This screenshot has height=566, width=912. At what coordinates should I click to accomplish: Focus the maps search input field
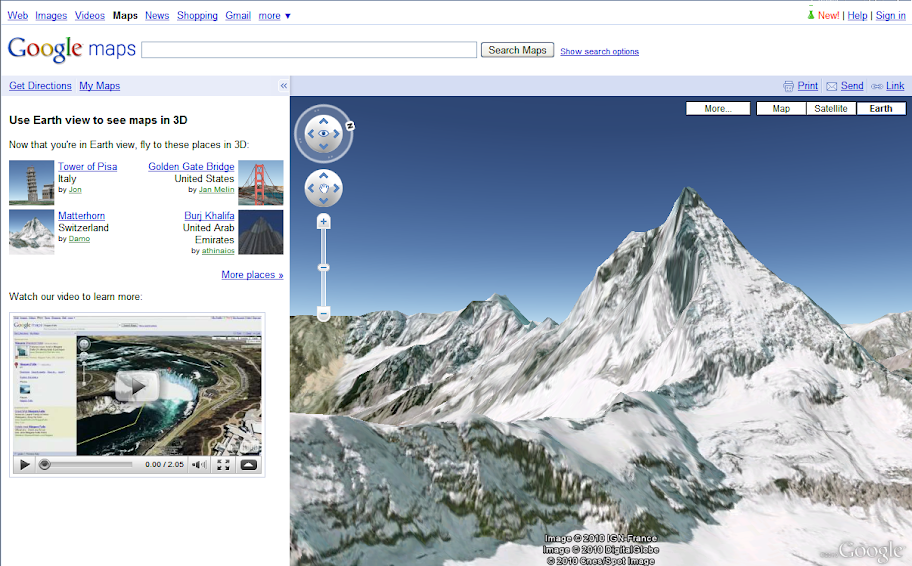pos(309,50)
